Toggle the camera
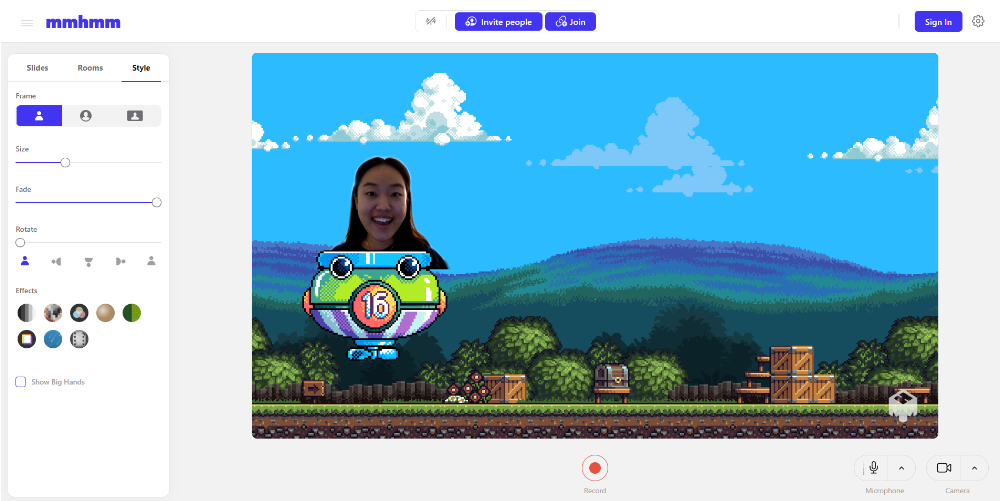 pos(944,468)
